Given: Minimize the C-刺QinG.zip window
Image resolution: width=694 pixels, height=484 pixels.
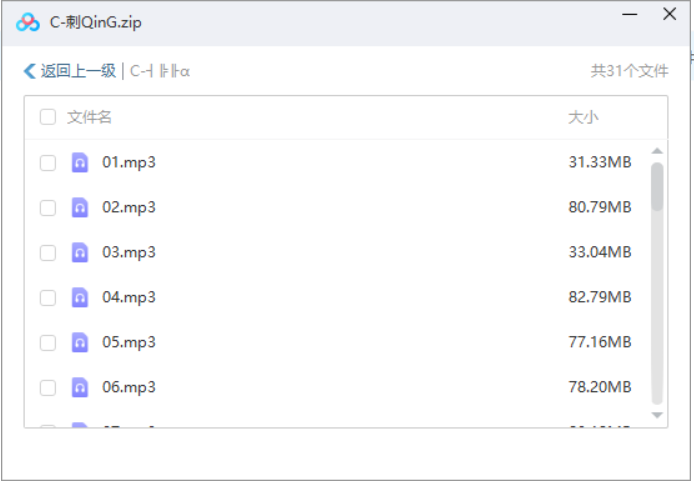Looking at the screenshot, I should coord(629,16).
